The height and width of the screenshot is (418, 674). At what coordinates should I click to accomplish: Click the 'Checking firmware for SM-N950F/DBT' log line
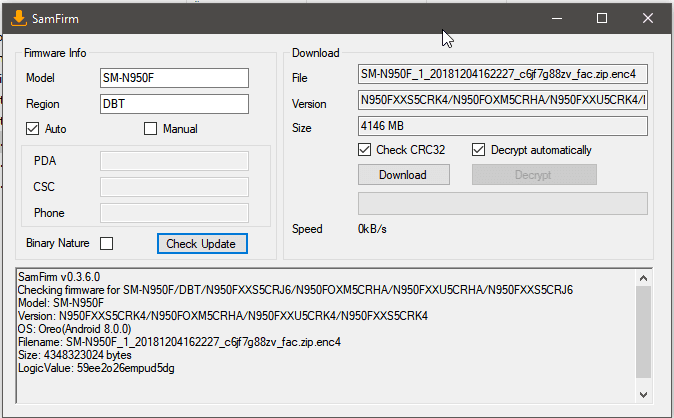point(295,290)
